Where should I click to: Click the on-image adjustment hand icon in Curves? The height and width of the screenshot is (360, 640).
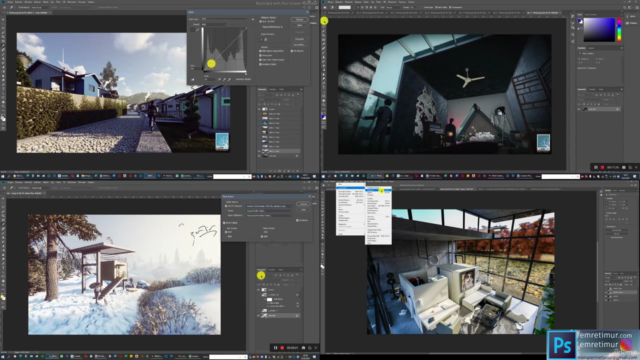[193, 80]
